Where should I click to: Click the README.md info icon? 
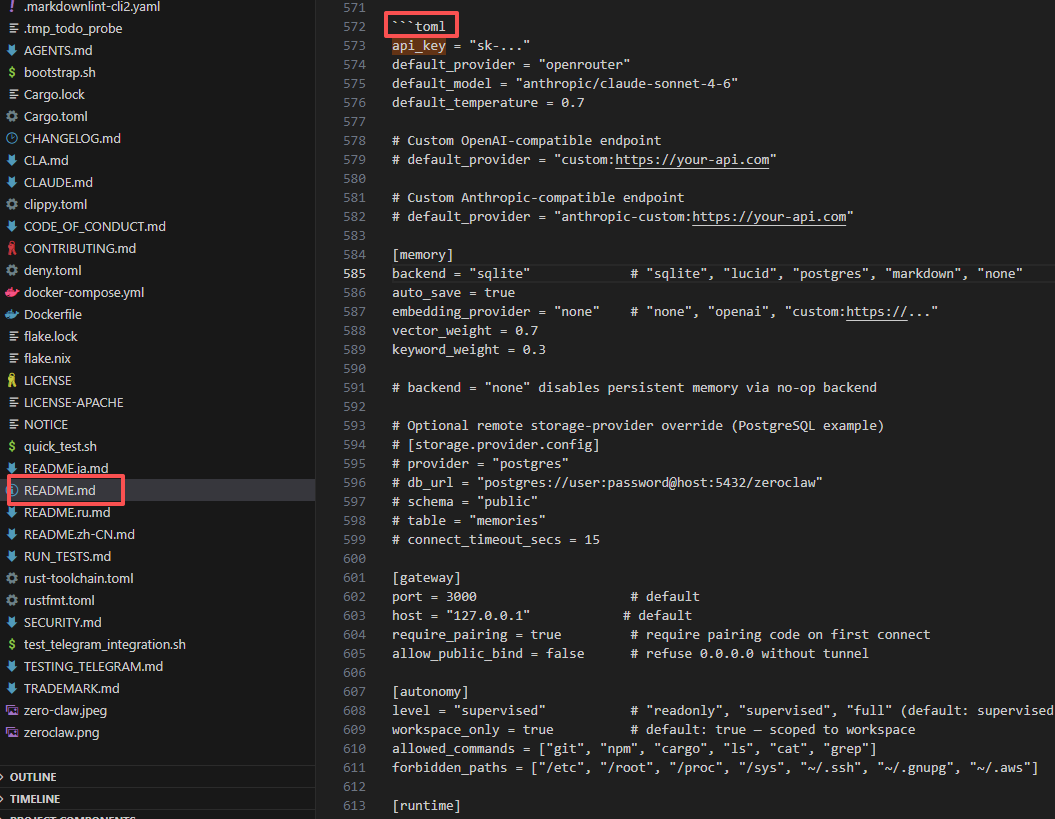coord(12,490)
